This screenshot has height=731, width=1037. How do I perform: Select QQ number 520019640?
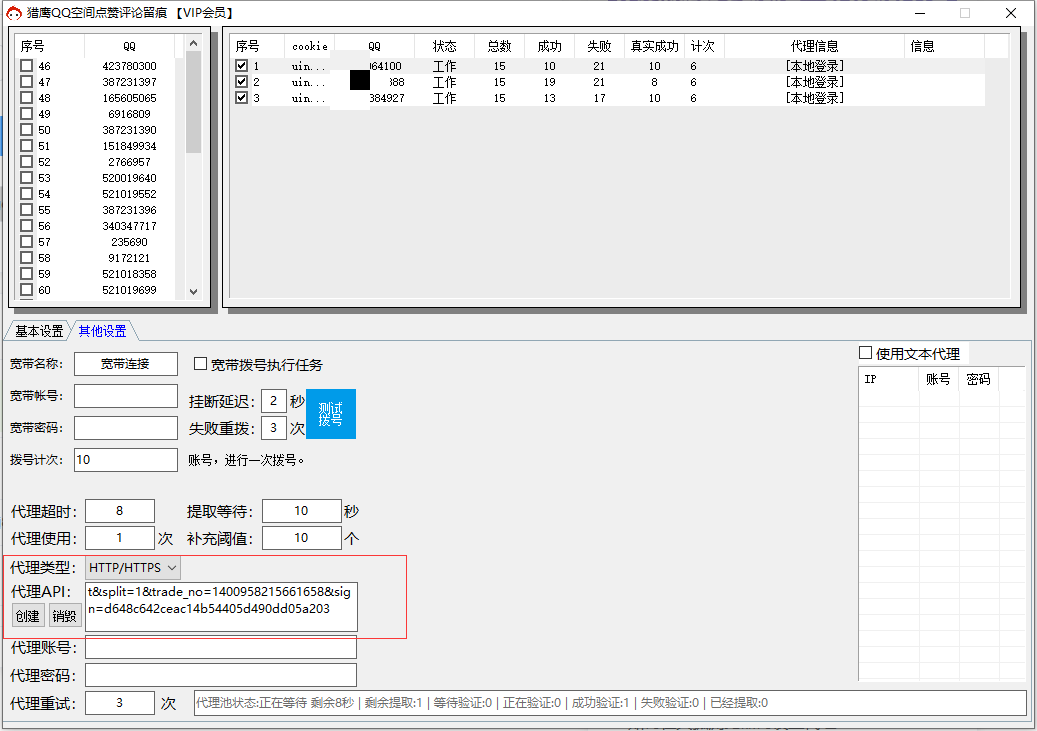[x=130, y=178]
